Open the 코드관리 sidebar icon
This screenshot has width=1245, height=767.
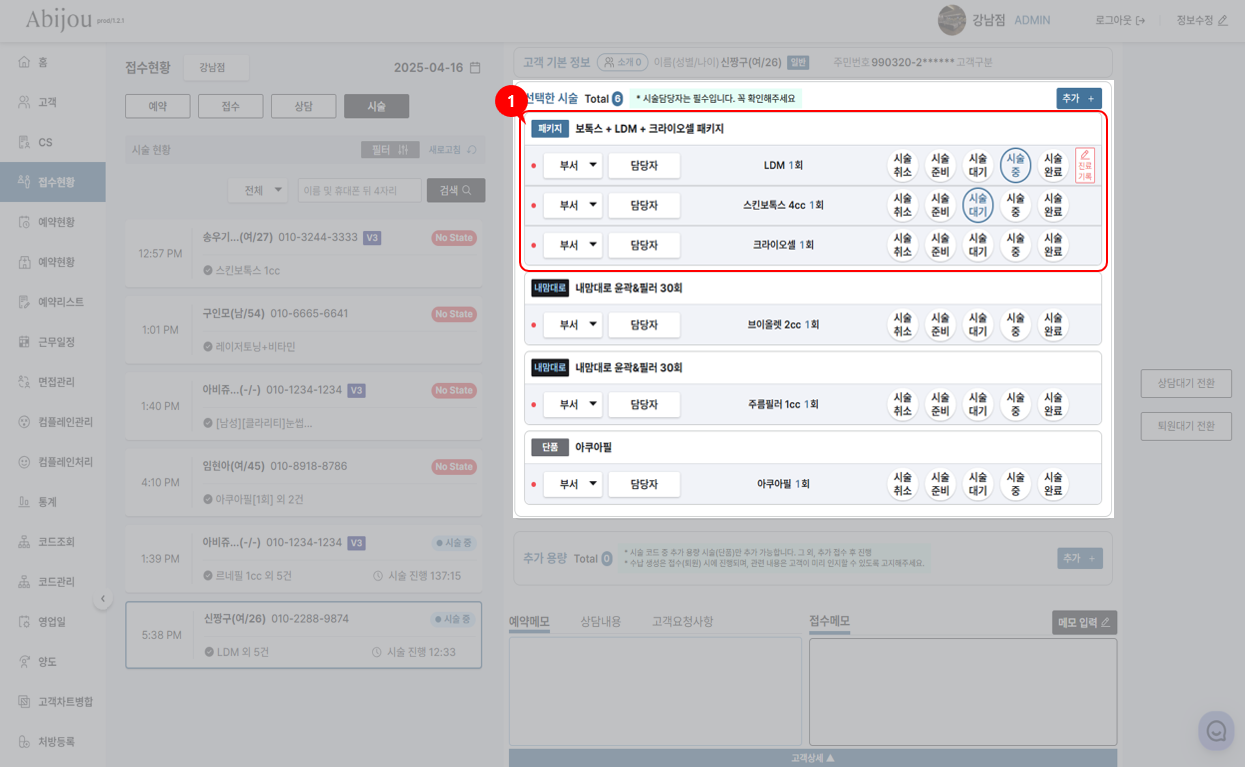click(x=24, y=582)
